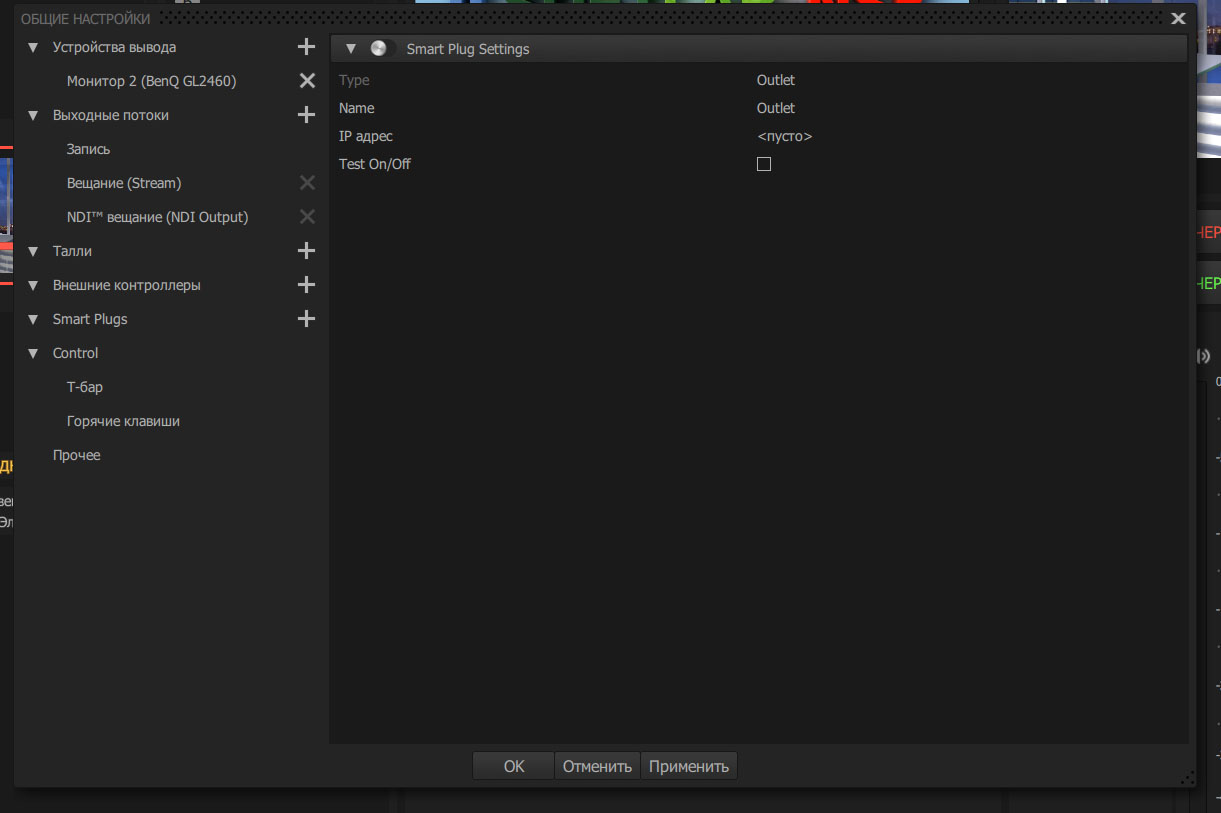1221x813 pixels.
Task: Collapse the Smart Plug Settings panel
Action: pos(351,49)
